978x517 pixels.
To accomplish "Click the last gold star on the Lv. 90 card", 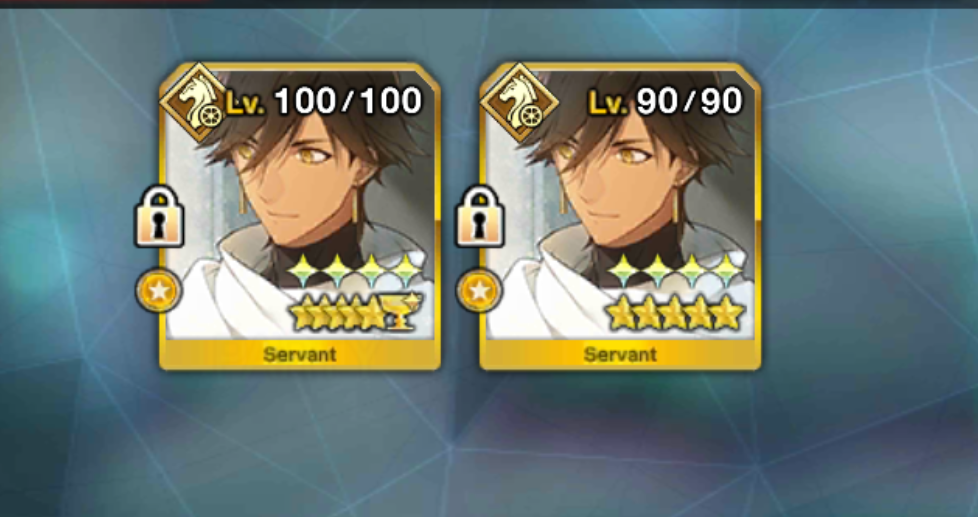I will 729,312.
